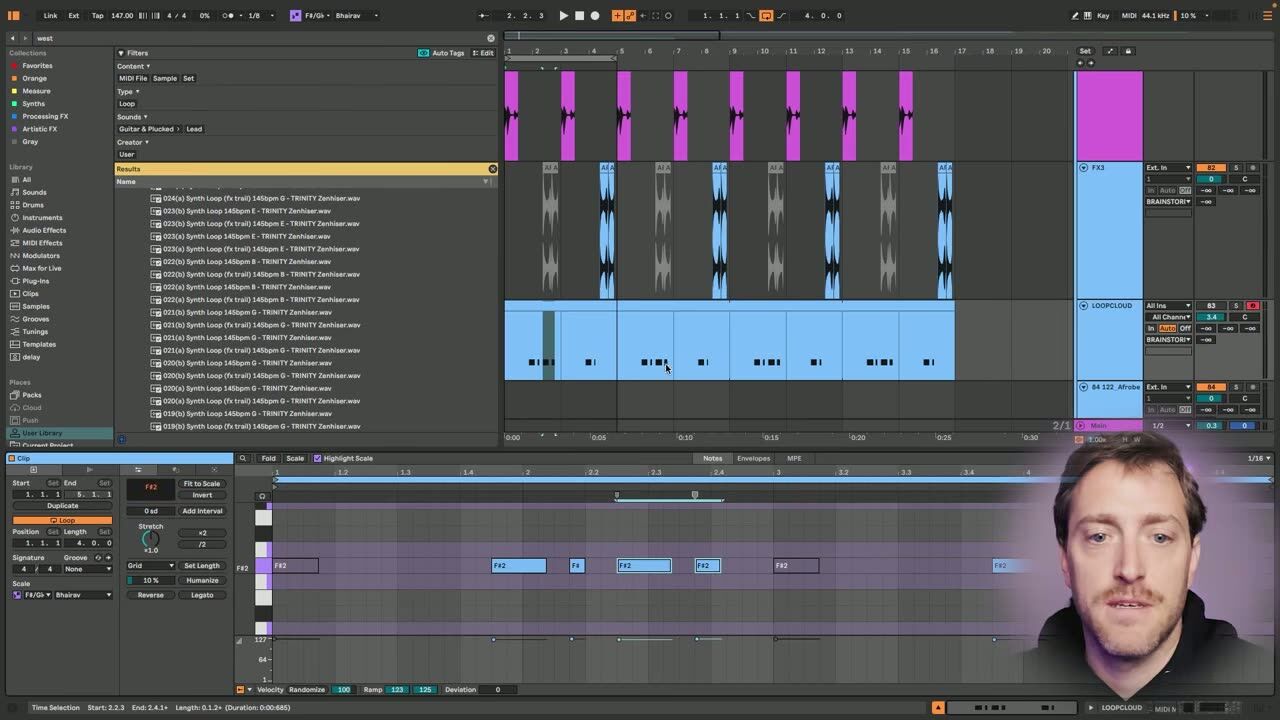Open Favorites collection
Screen dimensions: 1280x720
point(37,66)
